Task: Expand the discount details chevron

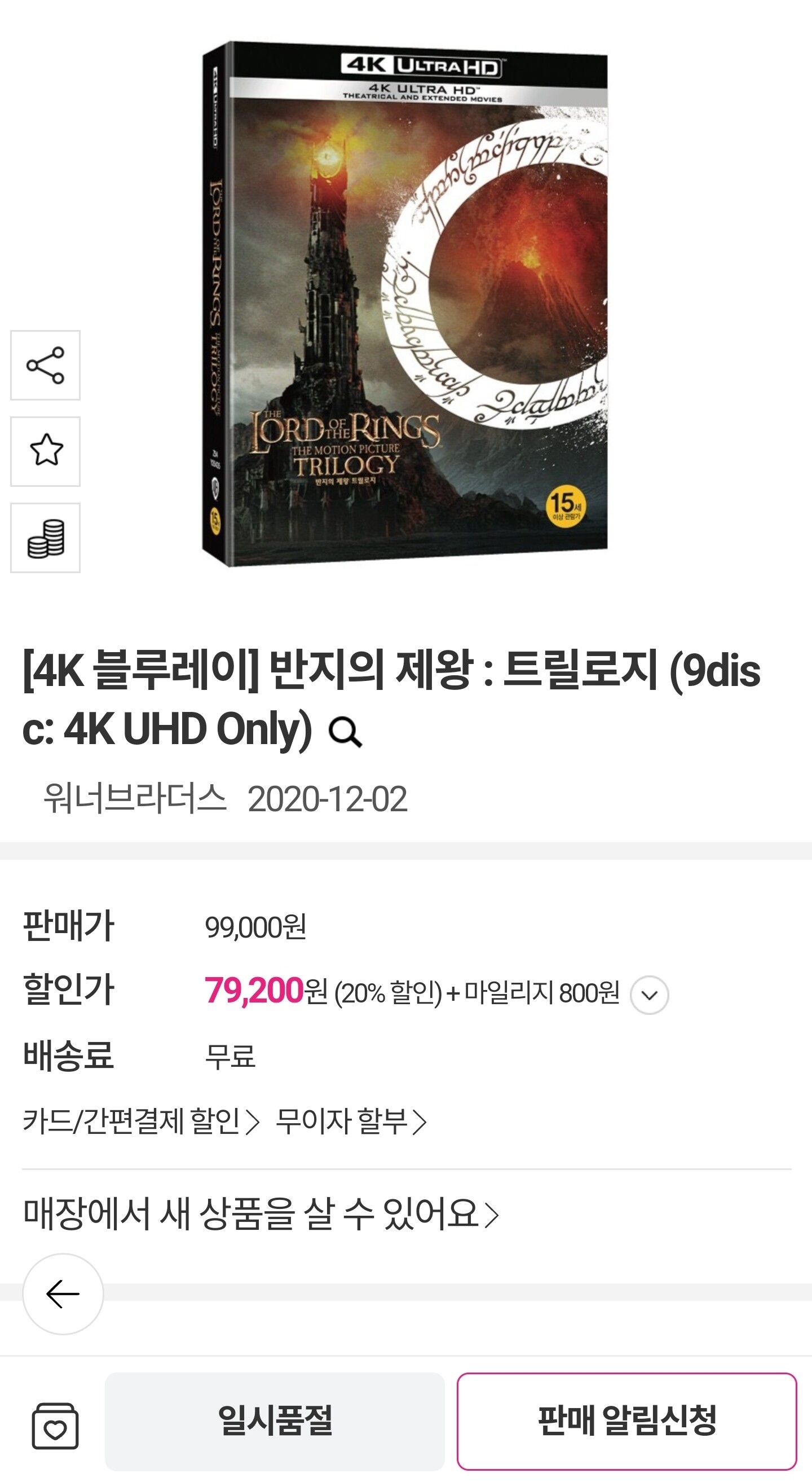Action: tap(649, 995)
